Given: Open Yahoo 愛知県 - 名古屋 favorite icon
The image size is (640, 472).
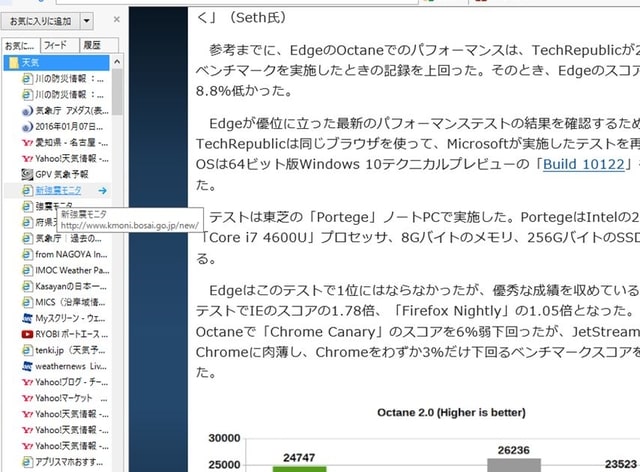Looking at the screenshot, I should pyautogui.click(x=27, y=143).
